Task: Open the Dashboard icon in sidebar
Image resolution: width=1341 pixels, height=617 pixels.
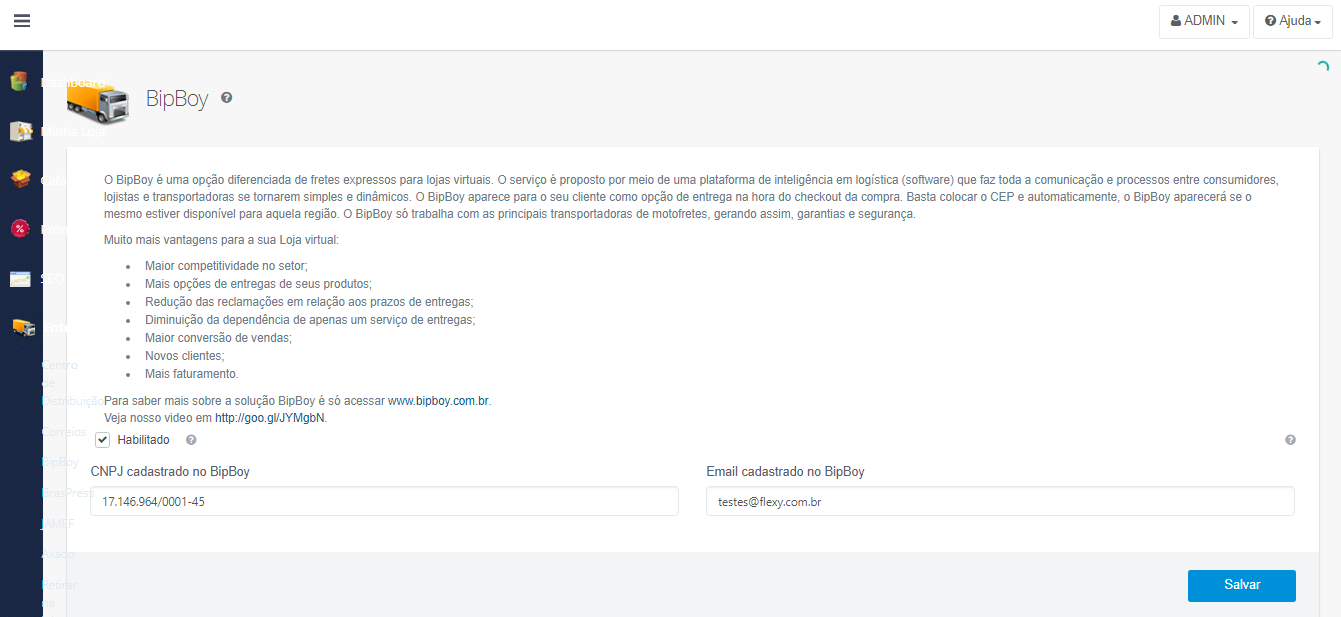Action: pyautogui.click(x=19, y=82)
